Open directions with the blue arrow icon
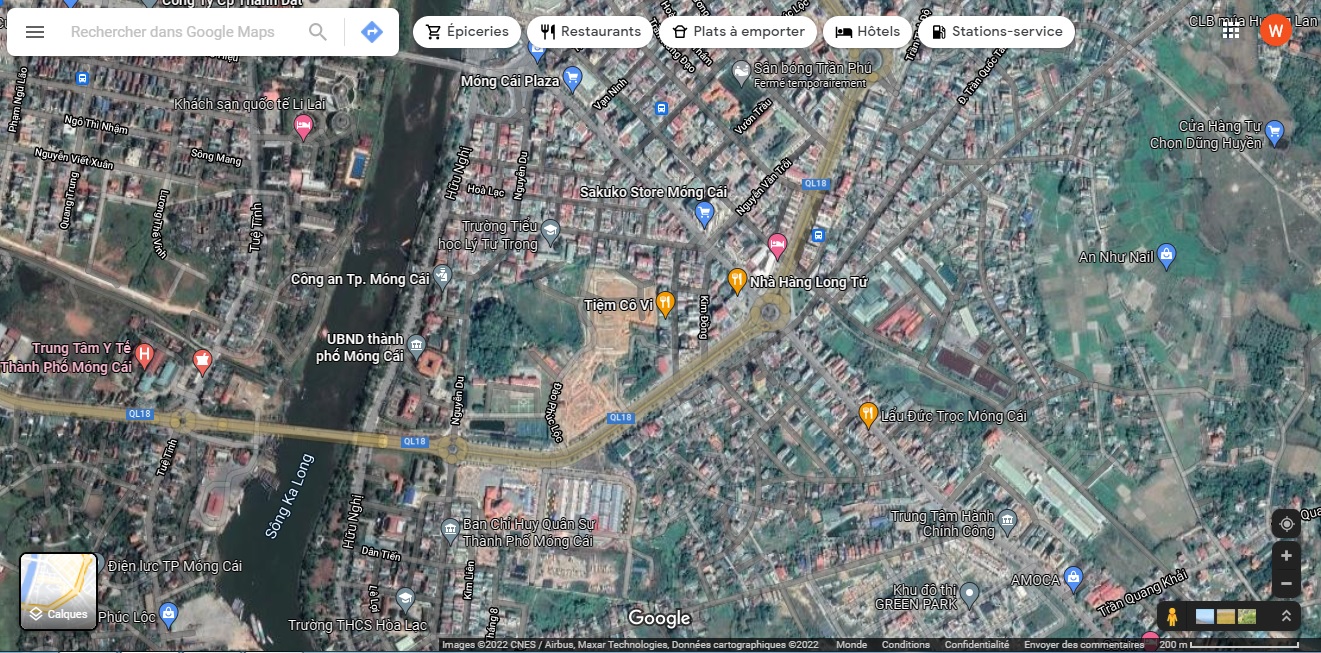This screenshot has height=653, width=1321. tap(372, 32)
